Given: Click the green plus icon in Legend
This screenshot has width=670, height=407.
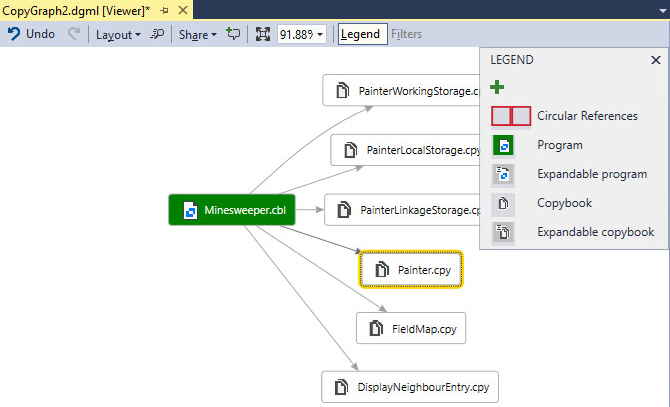Looking at the screenshot, I should coord(498,88).
